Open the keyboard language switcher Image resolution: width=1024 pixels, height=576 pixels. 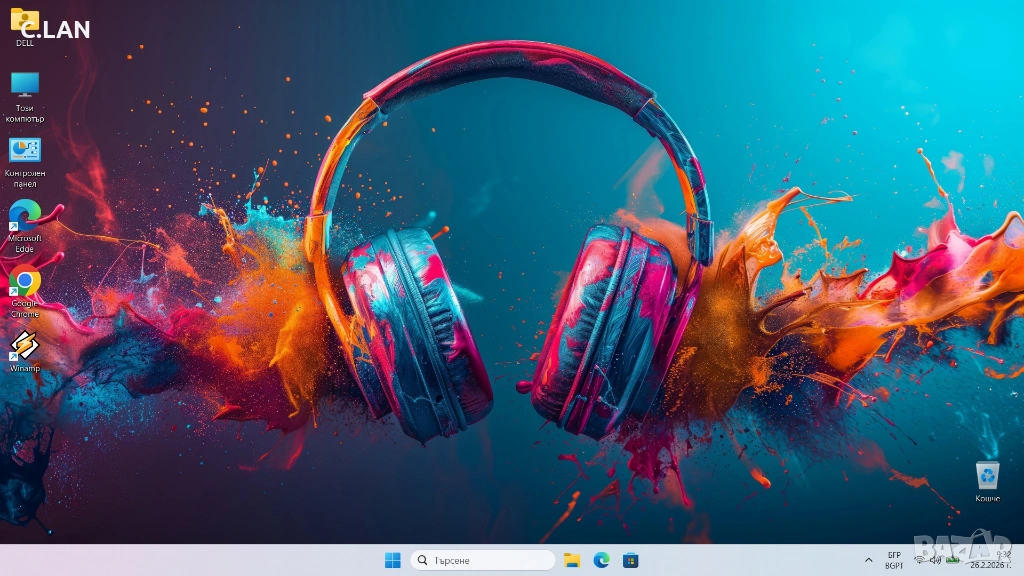pyautogui.click(x=893, y=560)
